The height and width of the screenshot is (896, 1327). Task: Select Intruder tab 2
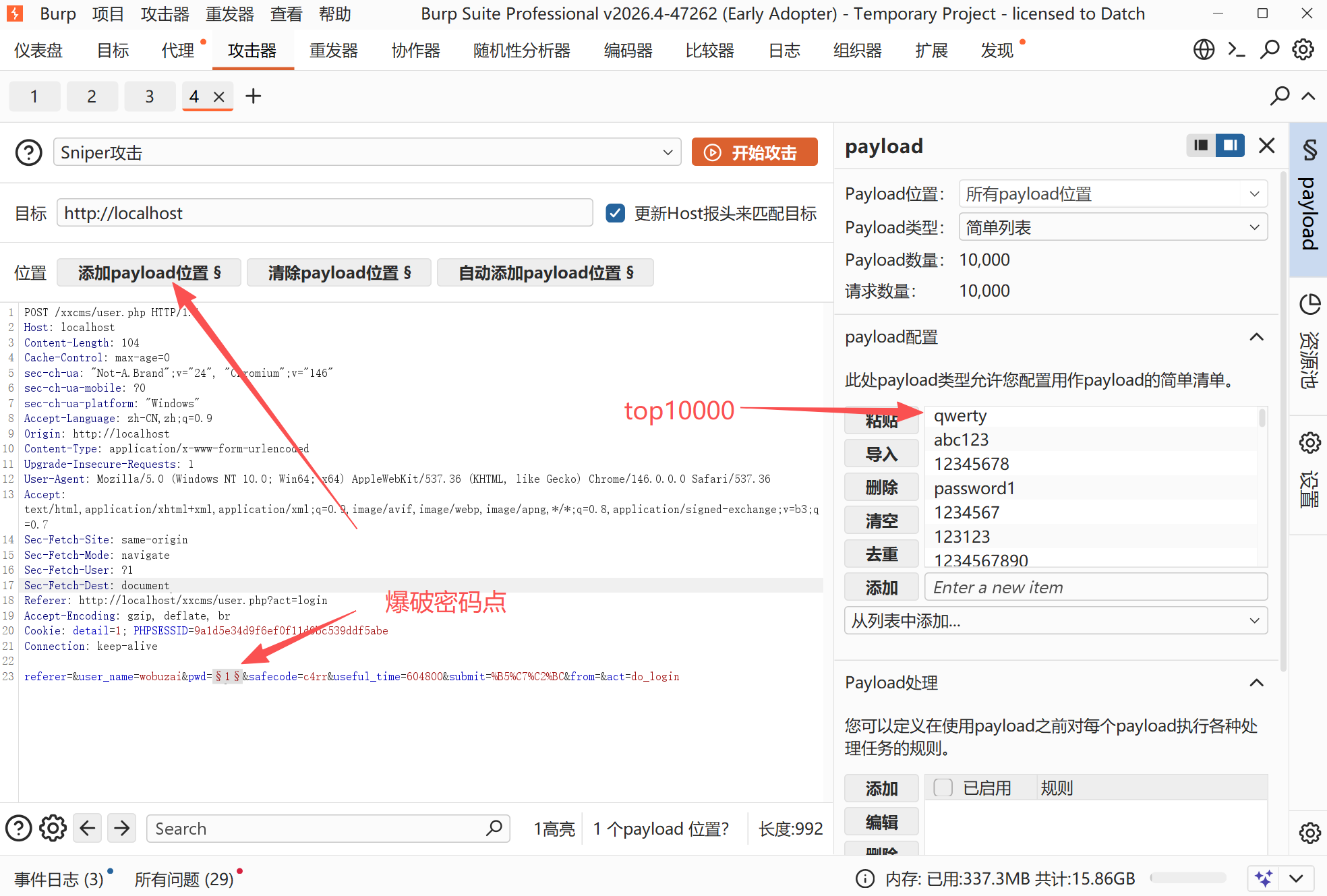(92, 96)
